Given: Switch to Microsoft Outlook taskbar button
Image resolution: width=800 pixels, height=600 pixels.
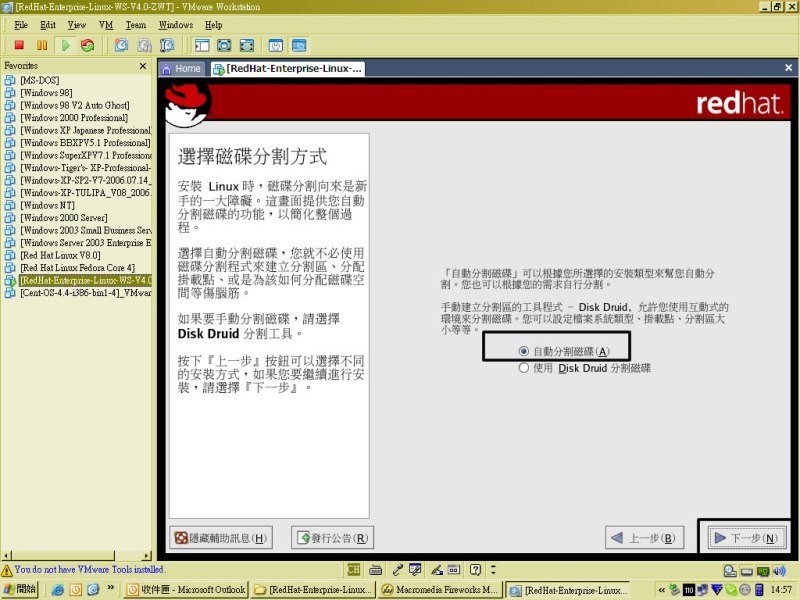Looking at the screenshot, I should (187, 590).
